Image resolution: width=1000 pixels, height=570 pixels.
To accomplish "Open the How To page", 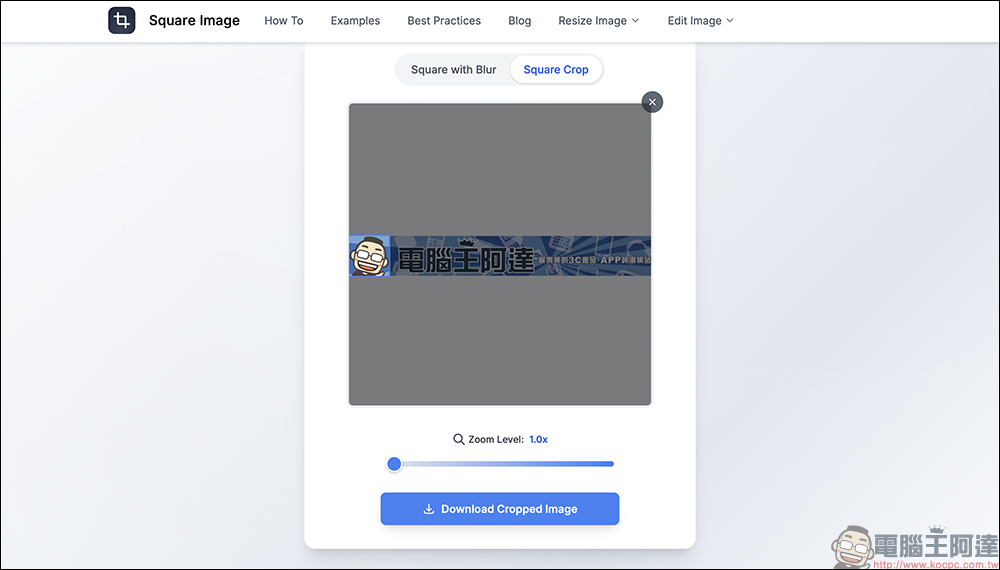I will coord(284,20).
